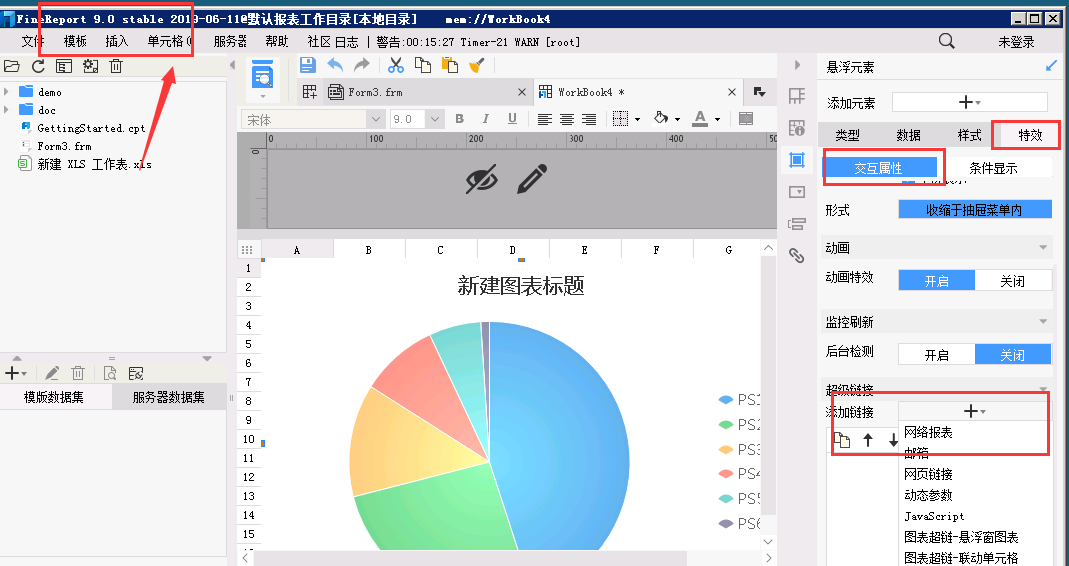Open GettingStarted.cpt in file tree

point(91,128)
